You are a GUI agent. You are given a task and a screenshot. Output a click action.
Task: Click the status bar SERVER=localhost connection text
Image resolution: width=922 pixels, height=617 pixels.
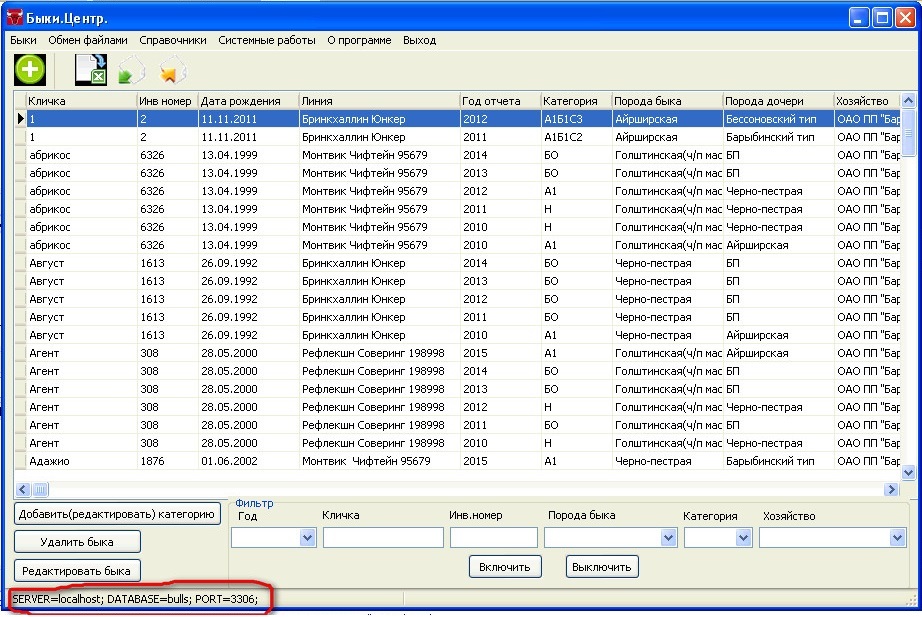click(135, 599)
